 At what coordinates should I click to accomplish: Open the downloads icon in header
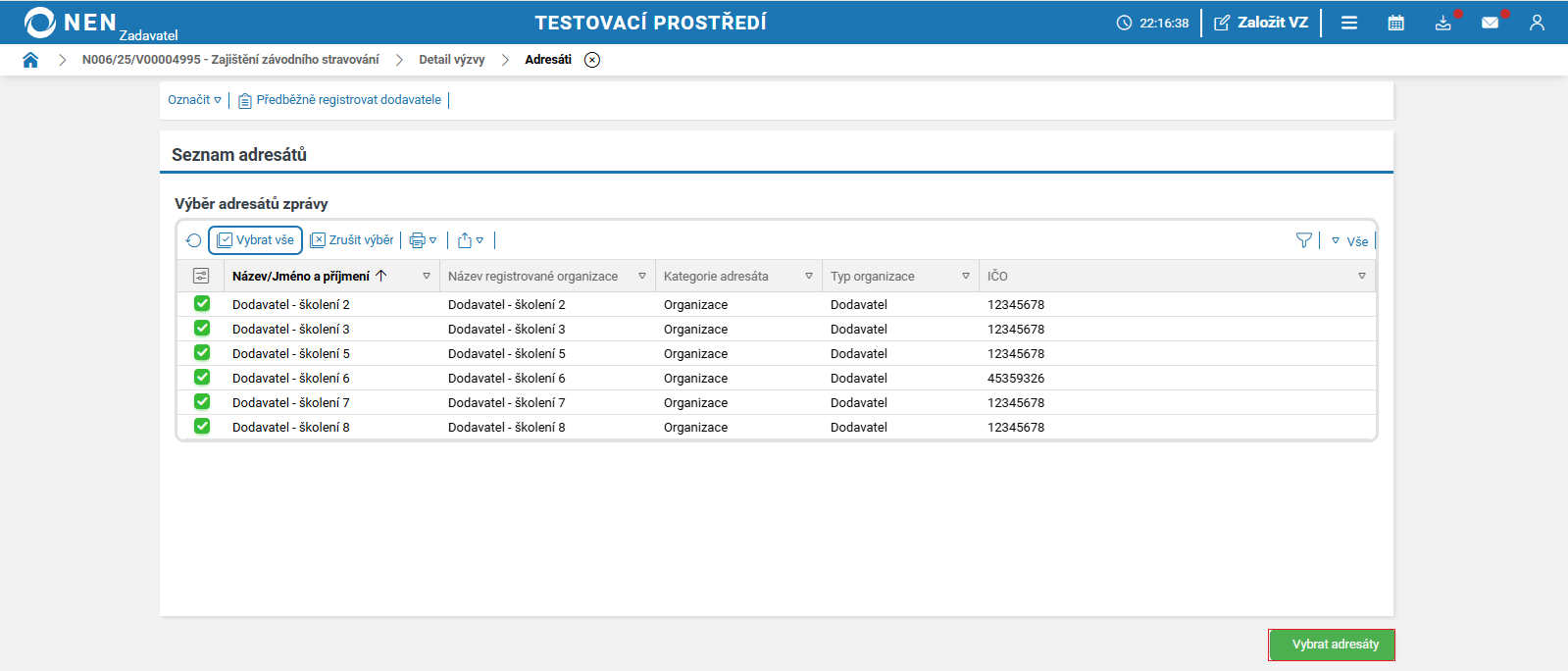[x=1442, y=23]
